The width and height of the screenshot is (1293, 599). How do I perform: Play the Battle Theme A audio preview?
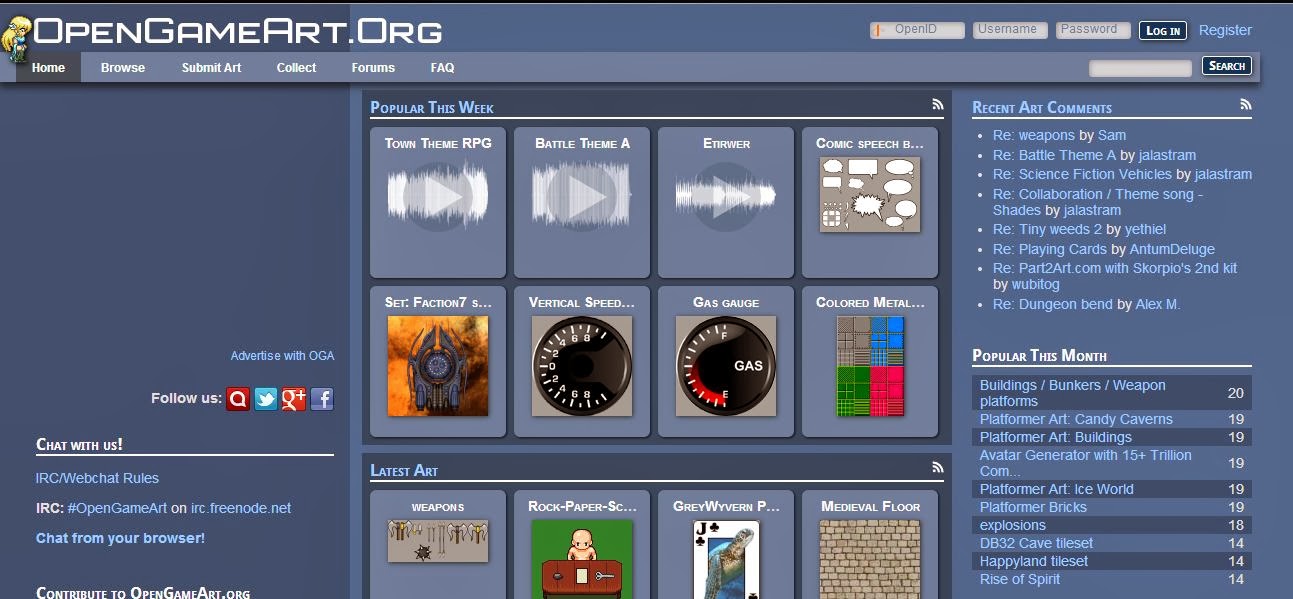pos(582,195)
